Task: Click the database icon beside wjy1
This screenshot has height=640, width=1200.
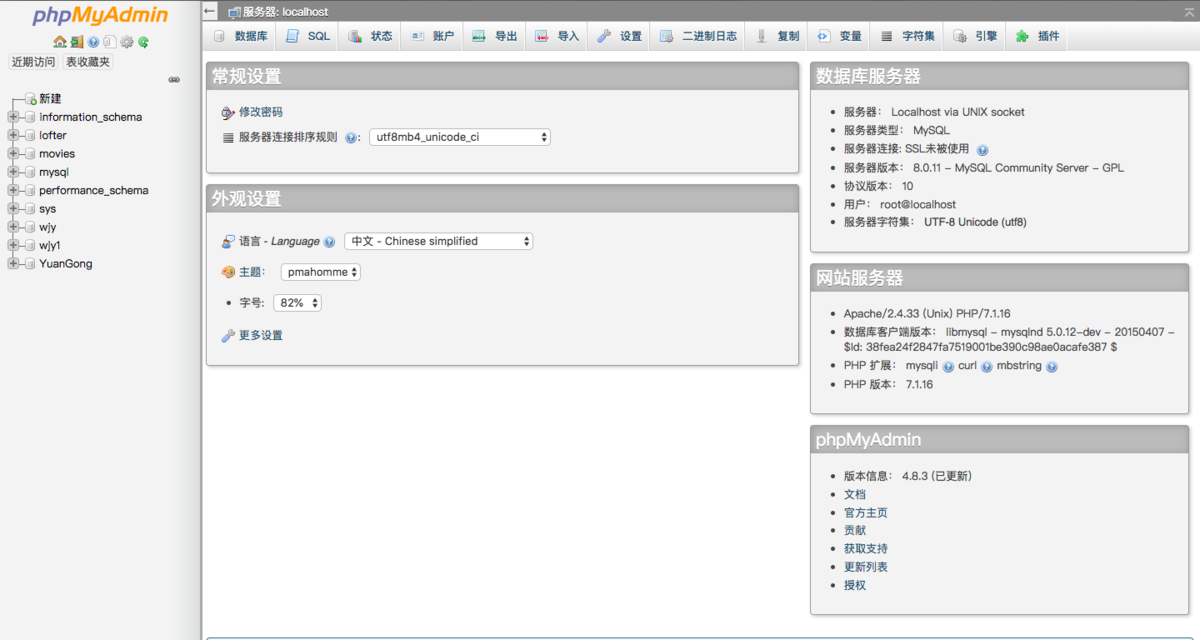Action: [29, 246]
